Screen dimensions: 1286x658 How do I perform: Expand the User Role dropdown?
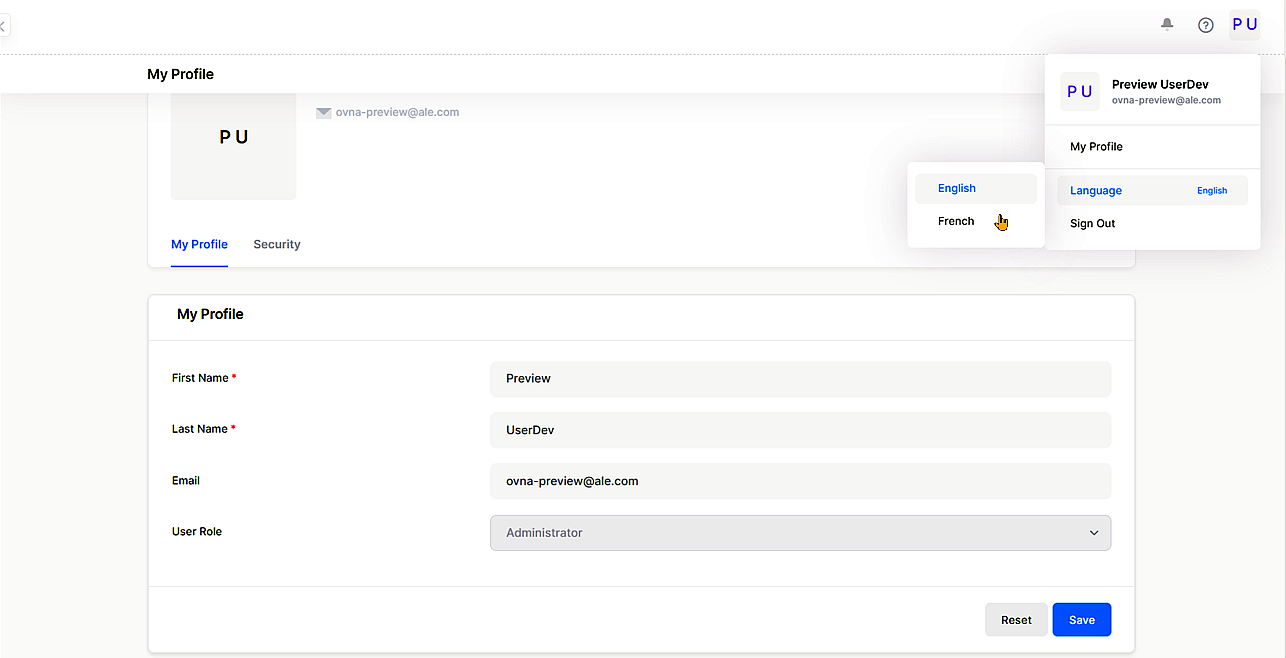point(799,533)
